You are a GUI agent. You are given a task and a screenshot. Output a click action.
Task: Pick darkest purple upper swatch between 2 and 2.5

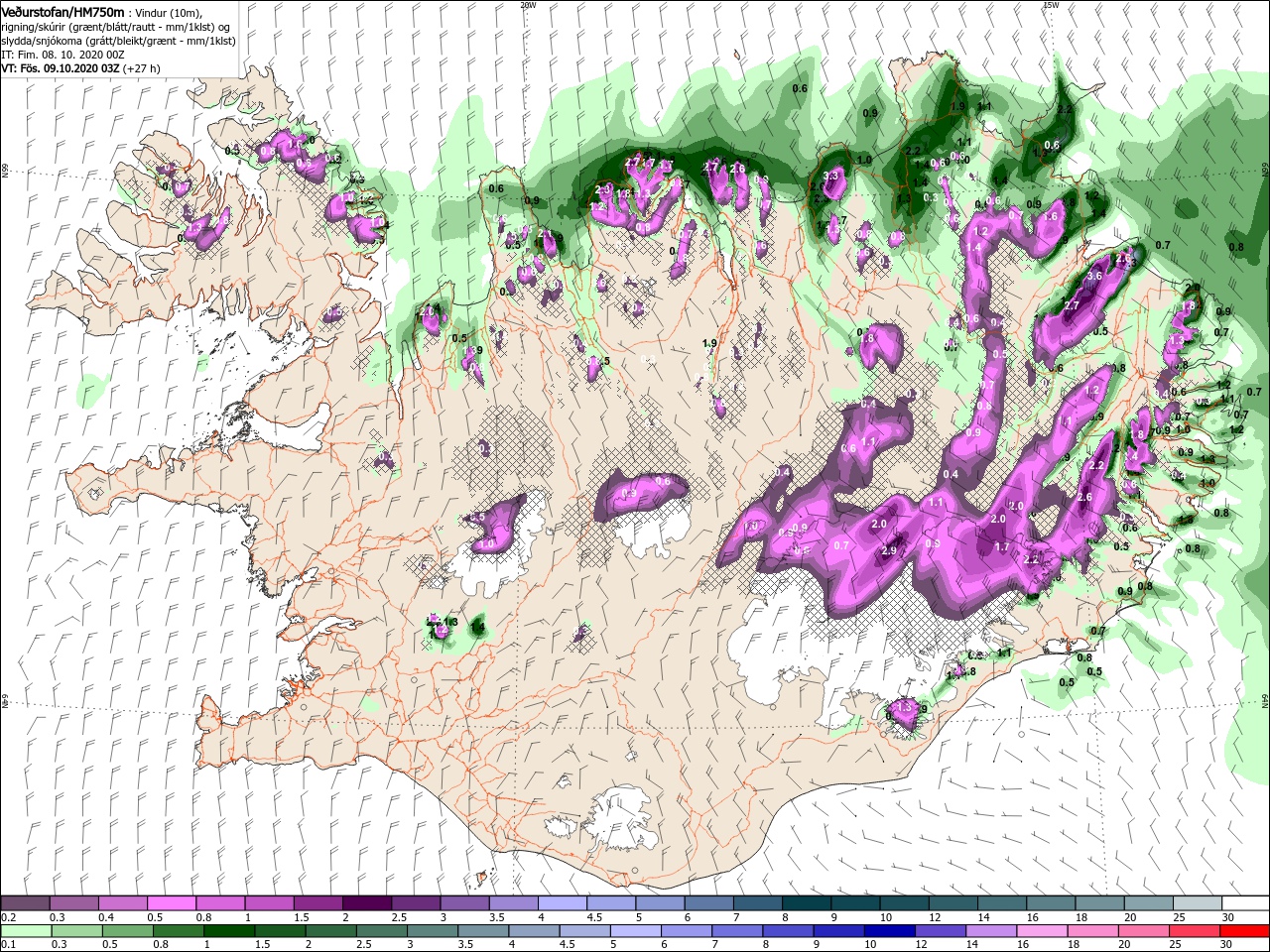(366, 903)
